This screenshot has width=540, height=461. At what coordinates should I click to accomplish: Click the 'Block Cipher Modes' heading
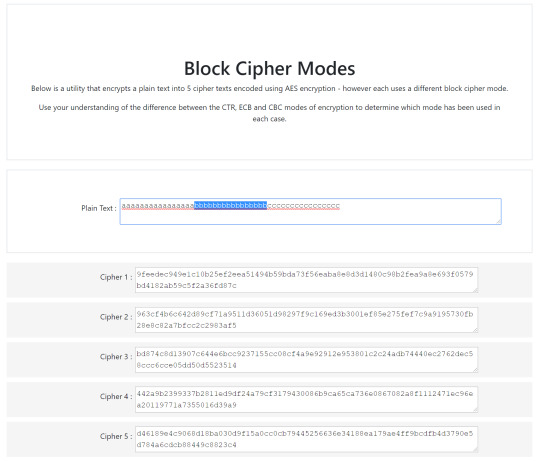(x=269, y=69)
